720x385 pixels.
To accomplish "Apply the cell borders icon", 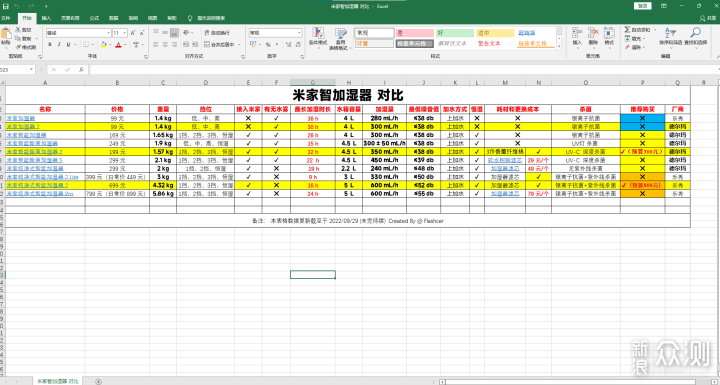I will [x=85, y=45].
